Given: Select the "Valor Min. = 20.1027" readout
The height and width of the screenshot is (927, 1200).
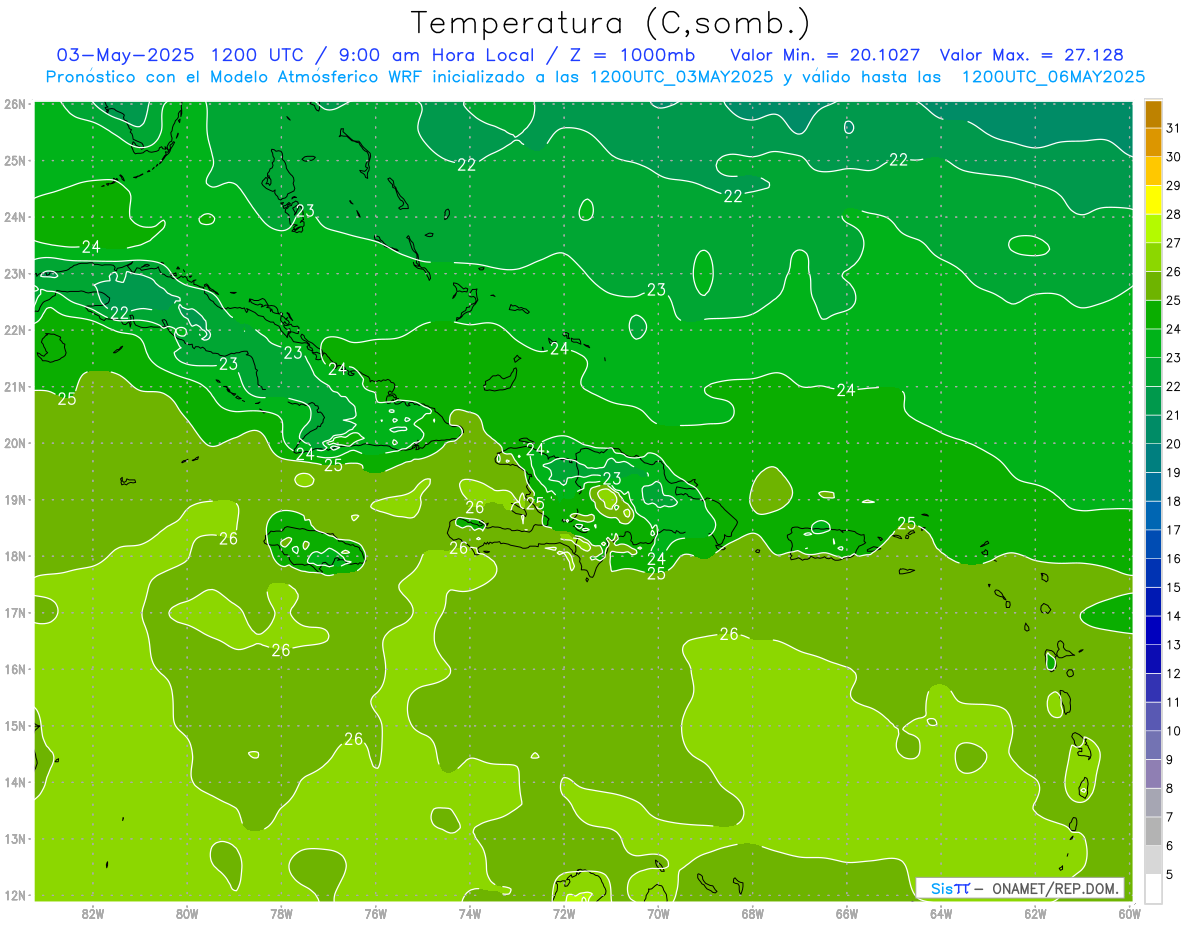Looking at the screenshot, I should coord(826,55).
